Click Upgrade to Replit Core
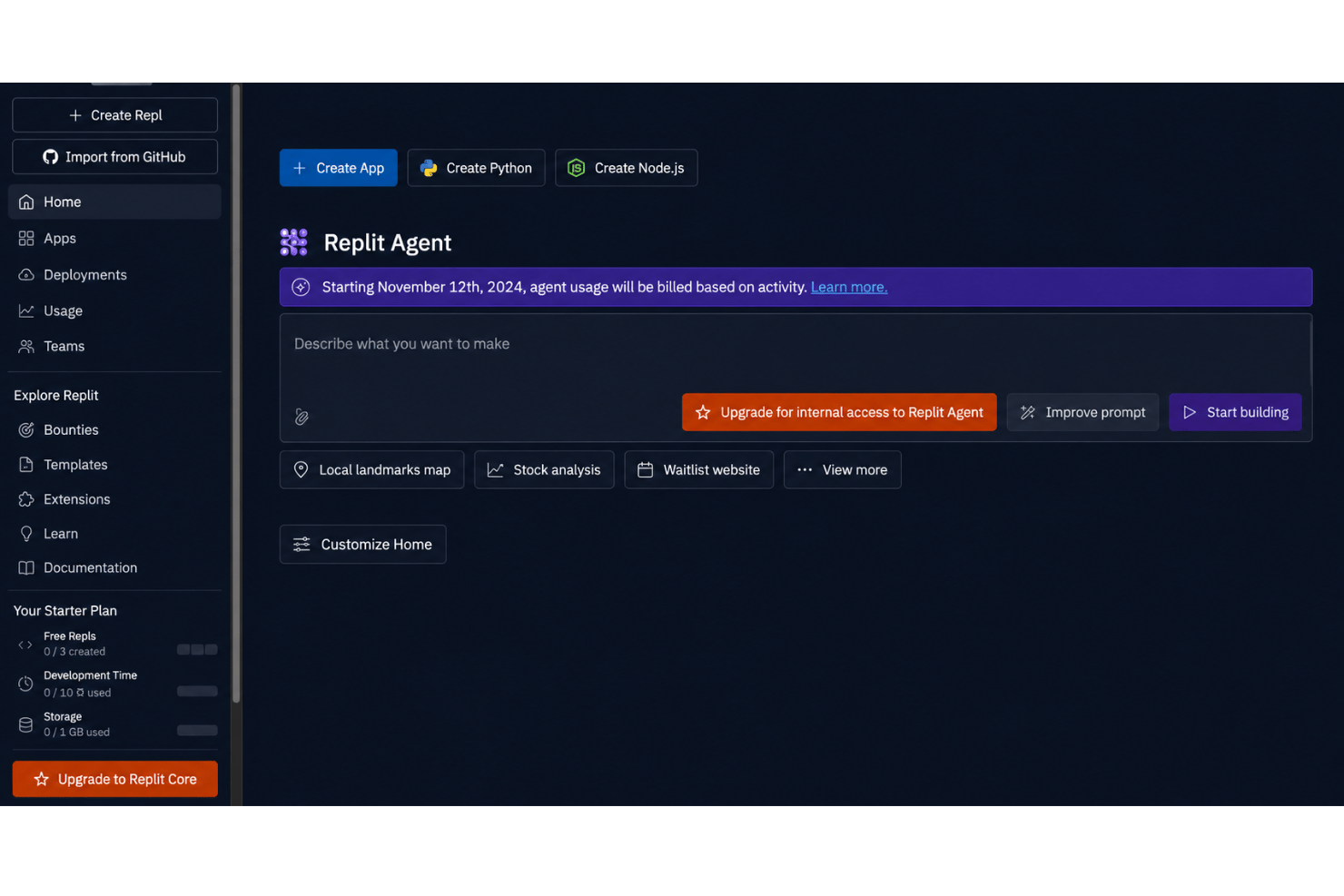Image resolution: width=1344 pixels, height=896 pixels. 115,779
